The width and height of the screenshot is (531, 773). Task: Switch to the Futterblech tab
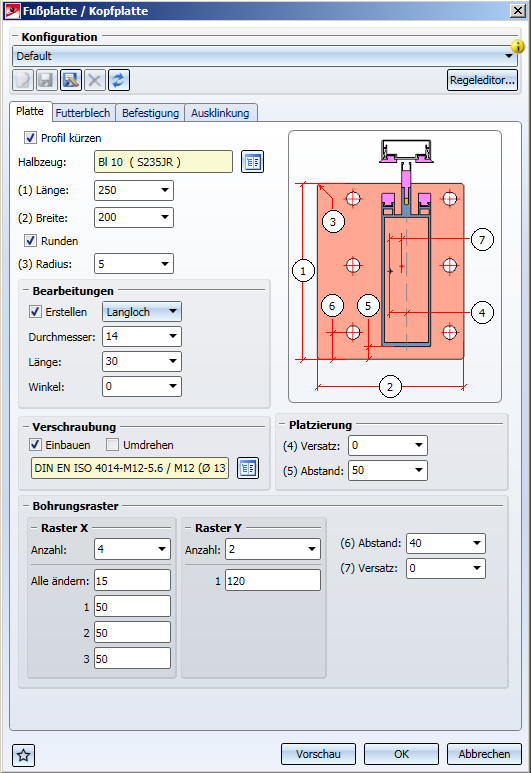pos(83,113)
